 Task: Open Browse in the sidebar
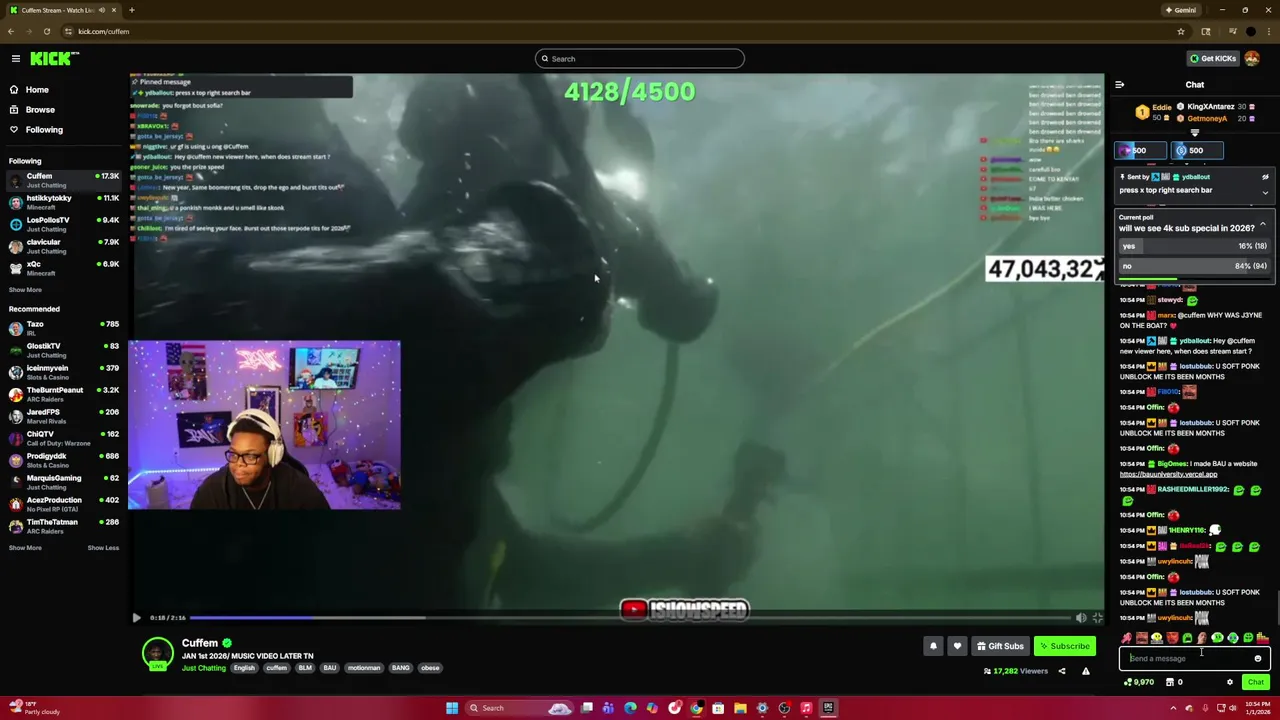point(40,110)
